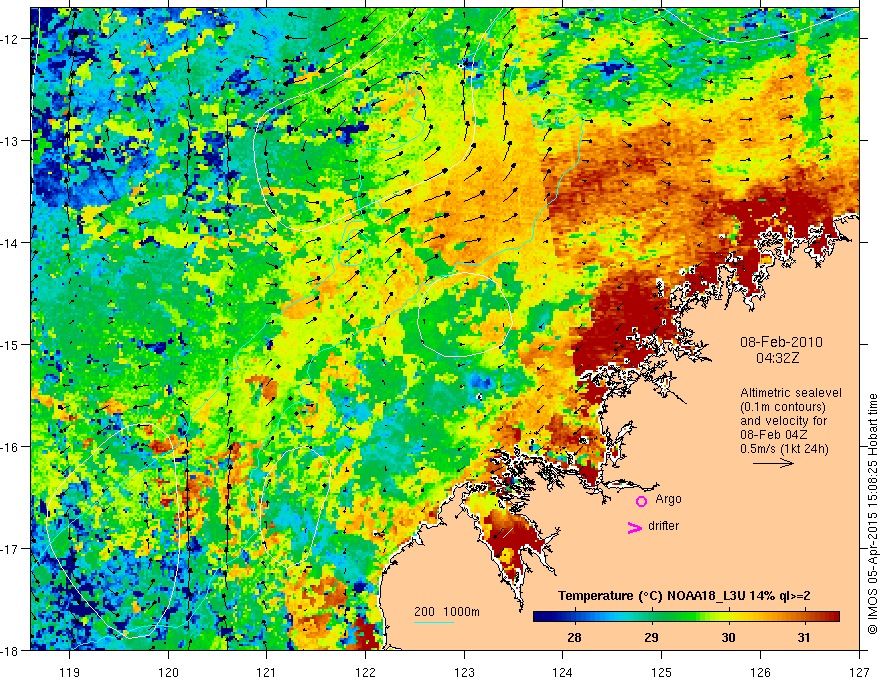Image resolution: width=880 pixels, height=680 pixels.
Task: Click the Temperature NOAA18_L3U title text
Action: tap(684, 595)
